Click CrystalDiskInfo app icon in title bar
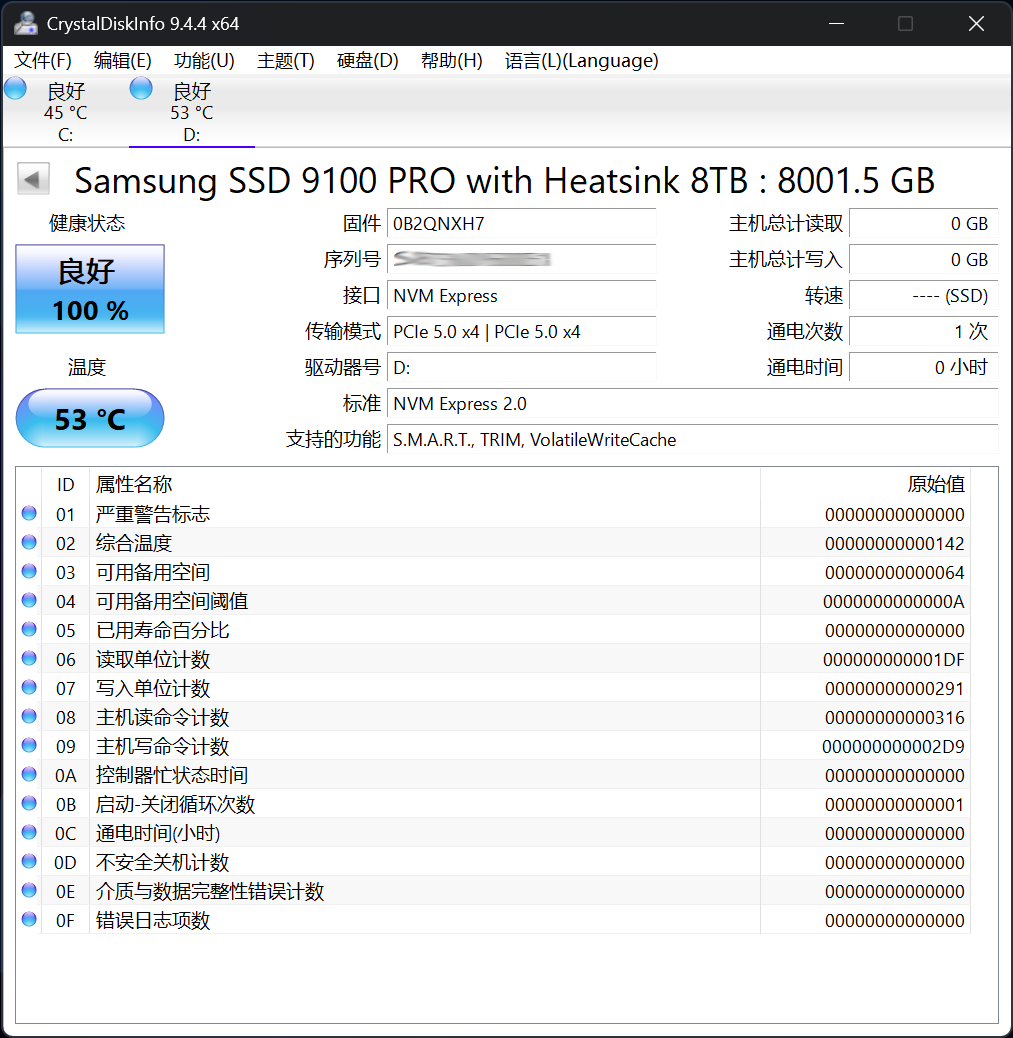Image resolution: width=1013 pixels, height=1038 pixels. [25, 22]
